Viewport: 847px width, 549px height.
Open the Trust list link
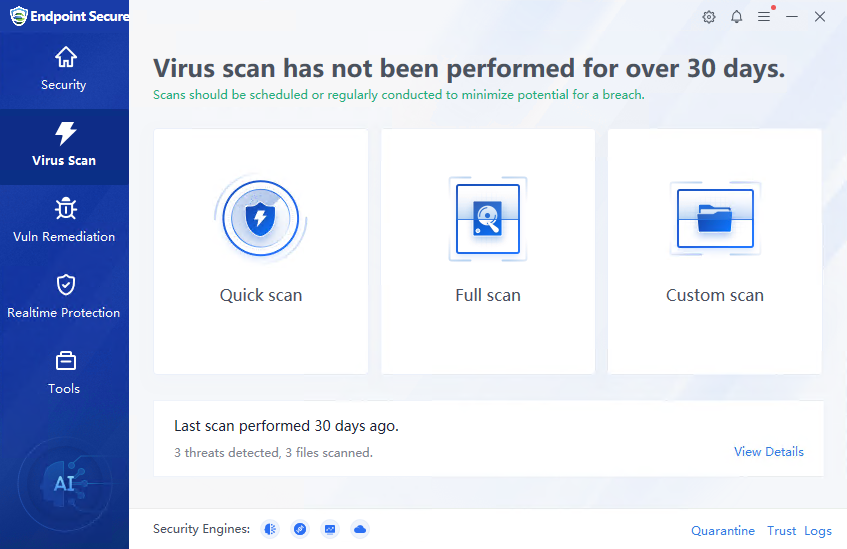pos(781,531)
